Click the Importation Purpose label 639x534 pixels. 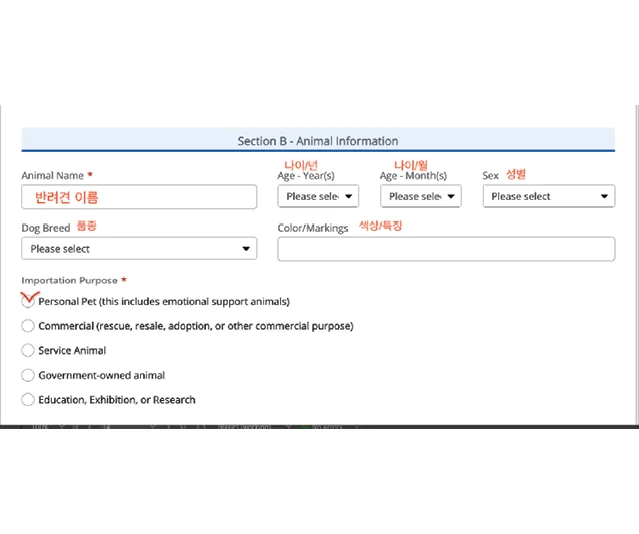click(69, 280)
